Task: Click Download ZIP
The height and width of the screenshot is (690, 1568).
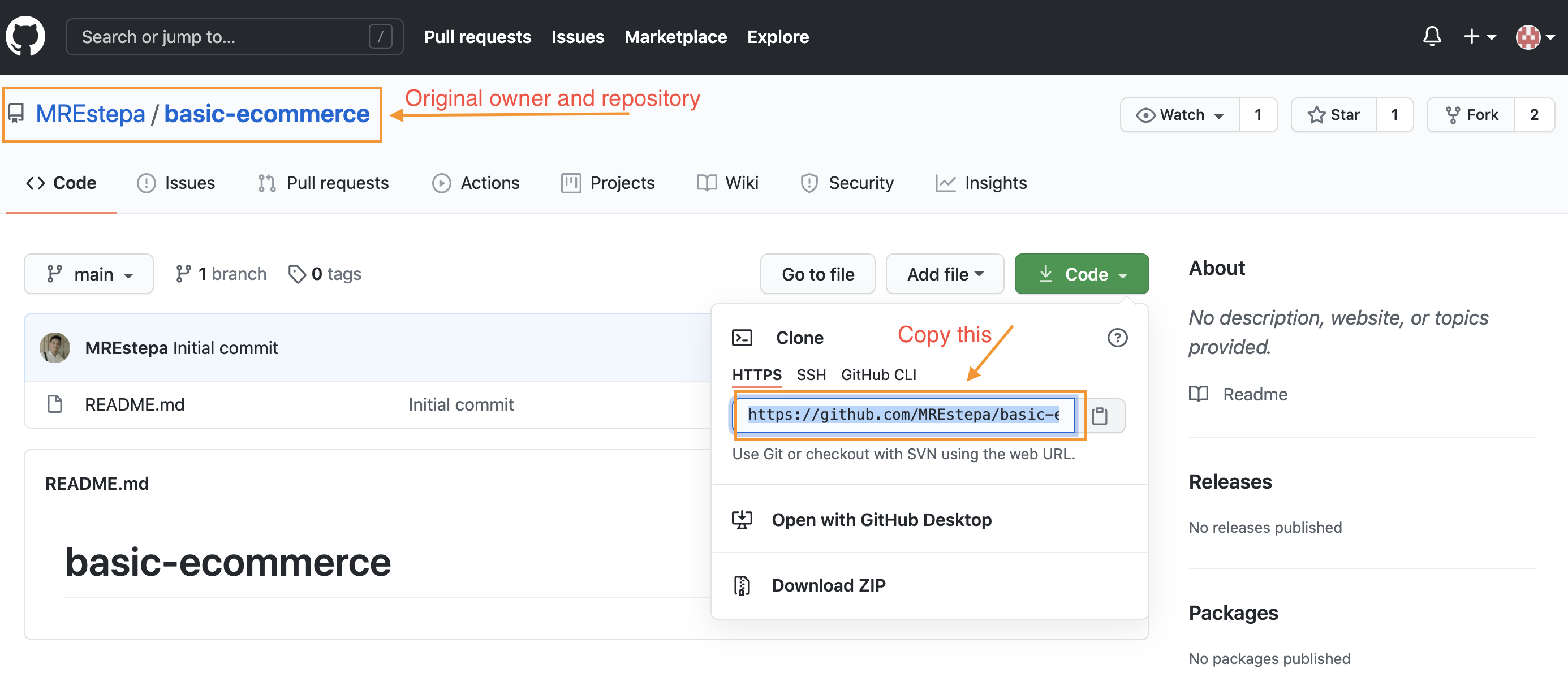Action: click(x=829, y=585)
